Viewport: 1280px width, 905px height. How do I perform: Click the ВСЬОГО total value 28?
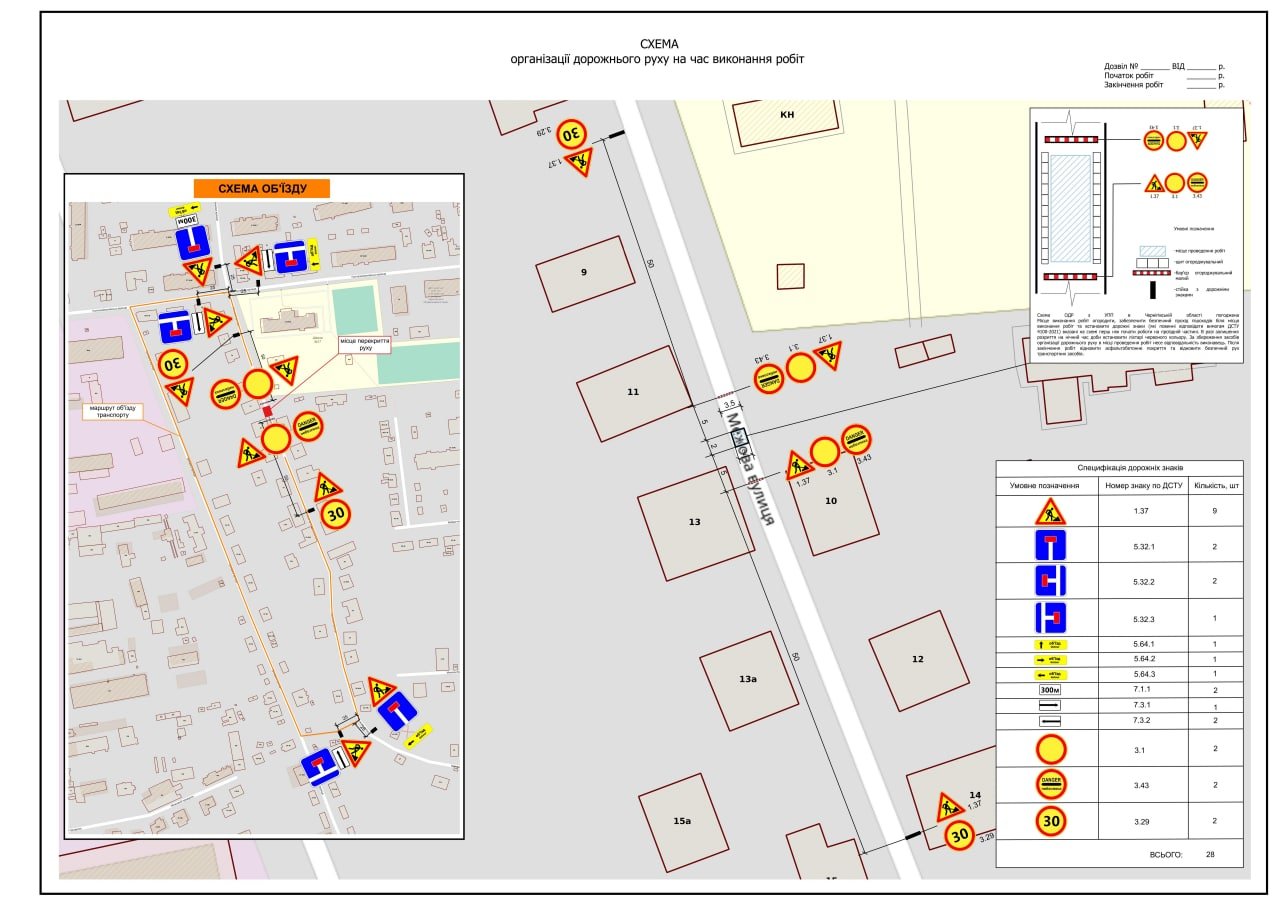1210,855
